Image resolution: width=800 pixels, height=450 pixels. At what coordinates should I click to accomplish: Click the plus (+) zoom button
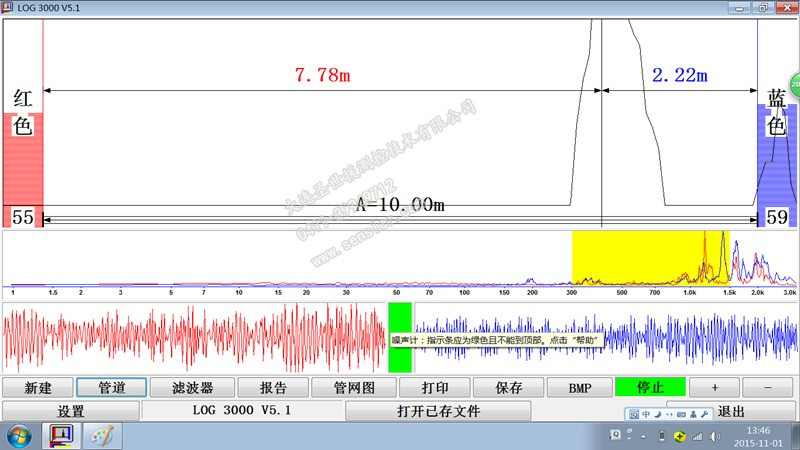tap(713, 387)
